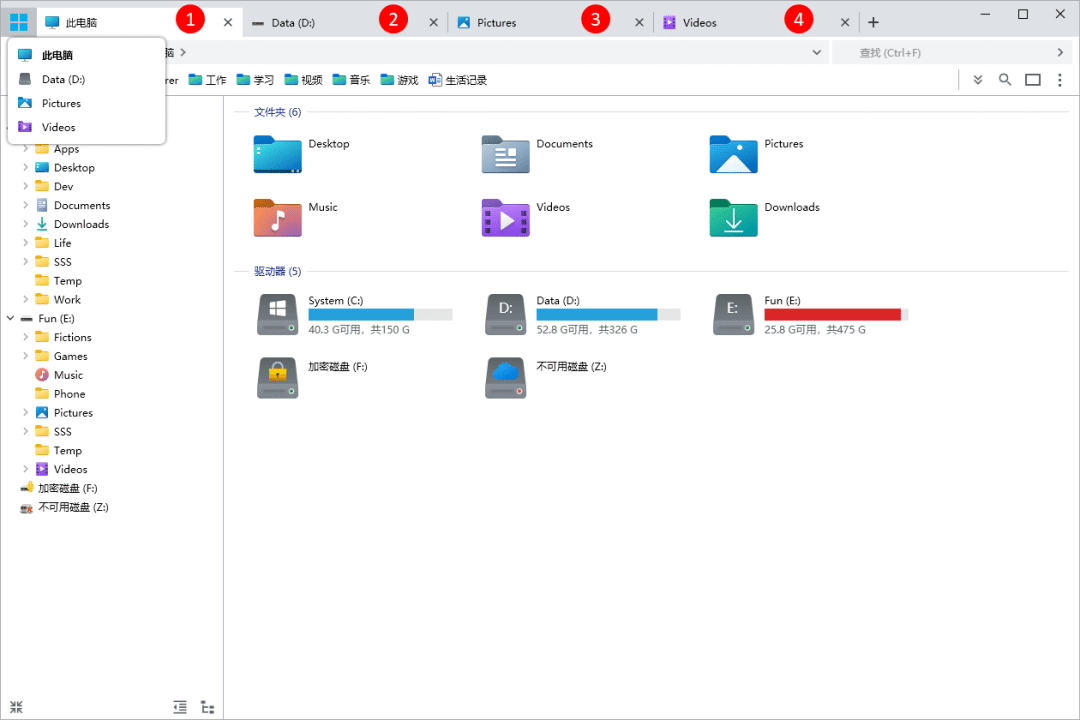Click the red capacity bar of Fun (E:)
Image resolution: width=1080 pixels, height=720 pixels.
835,313
